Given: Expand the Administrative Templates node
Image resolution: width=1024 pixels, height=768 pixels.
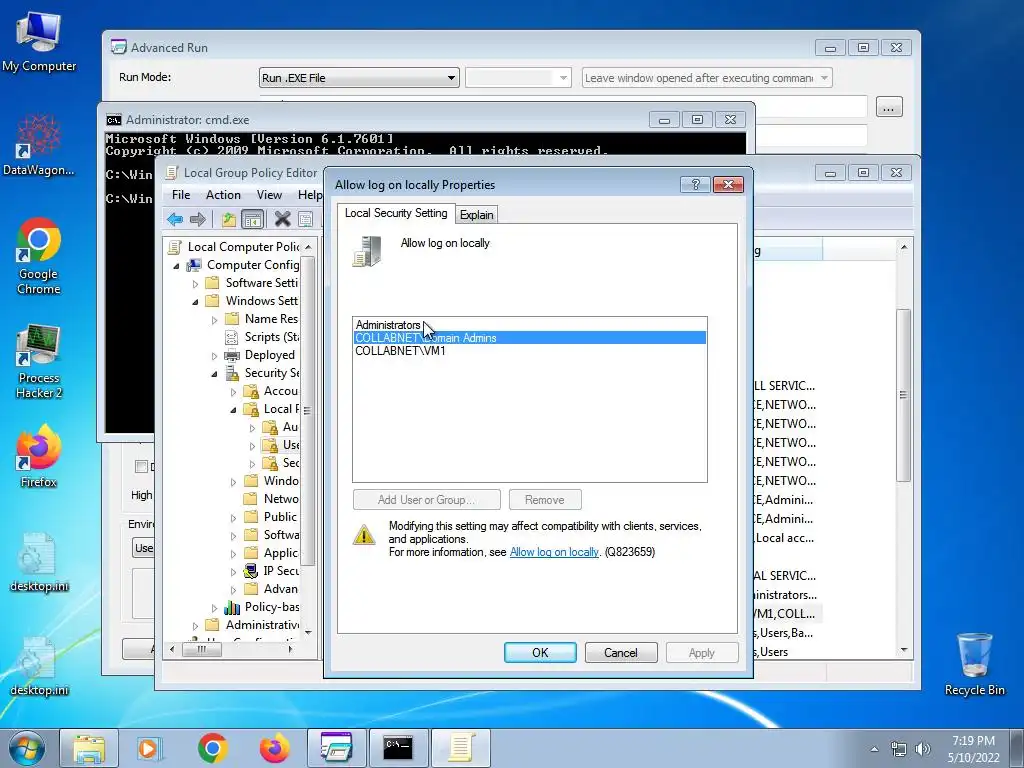Looking at the screenshot, I should [195, 626].
